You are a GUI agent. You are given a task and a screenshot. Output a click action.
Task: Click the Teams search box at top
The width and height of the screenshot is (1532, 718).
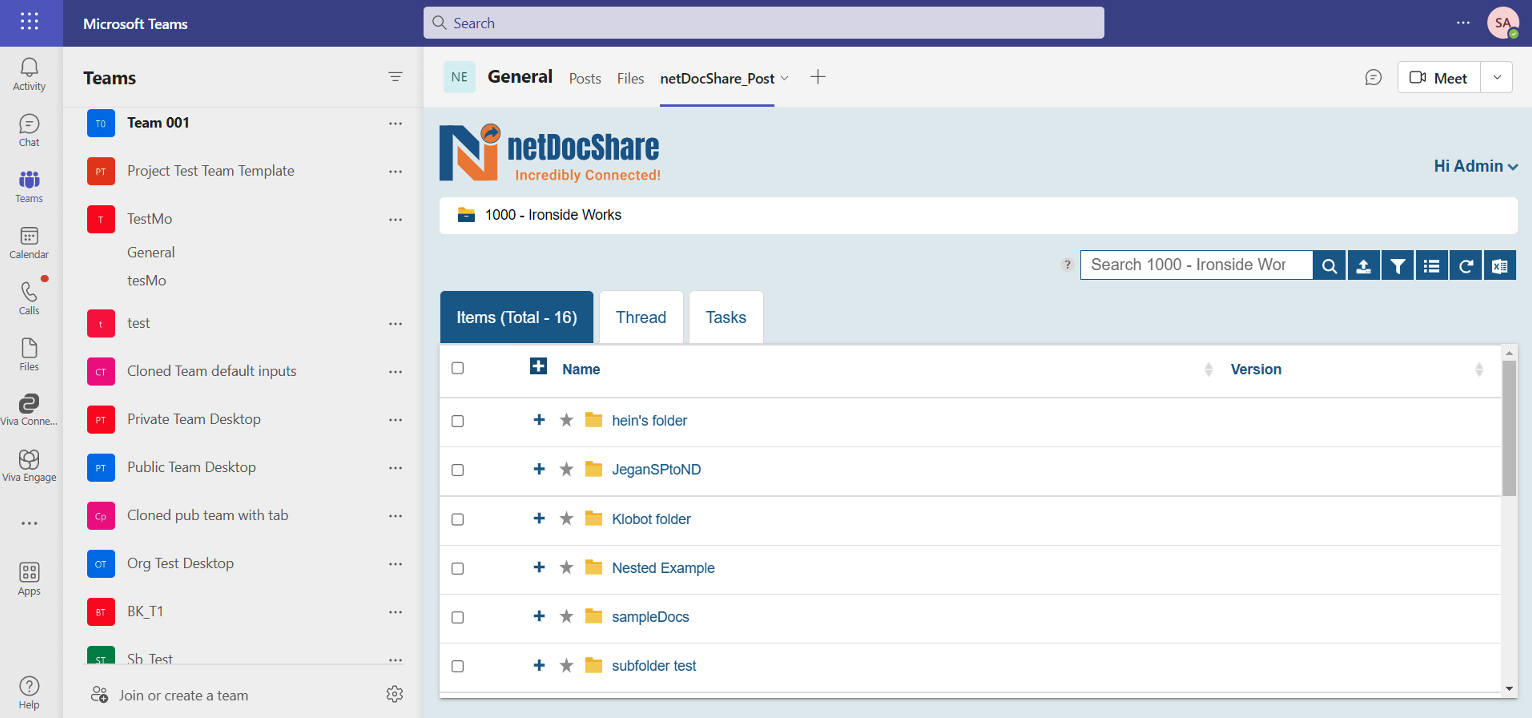point(764,23)
